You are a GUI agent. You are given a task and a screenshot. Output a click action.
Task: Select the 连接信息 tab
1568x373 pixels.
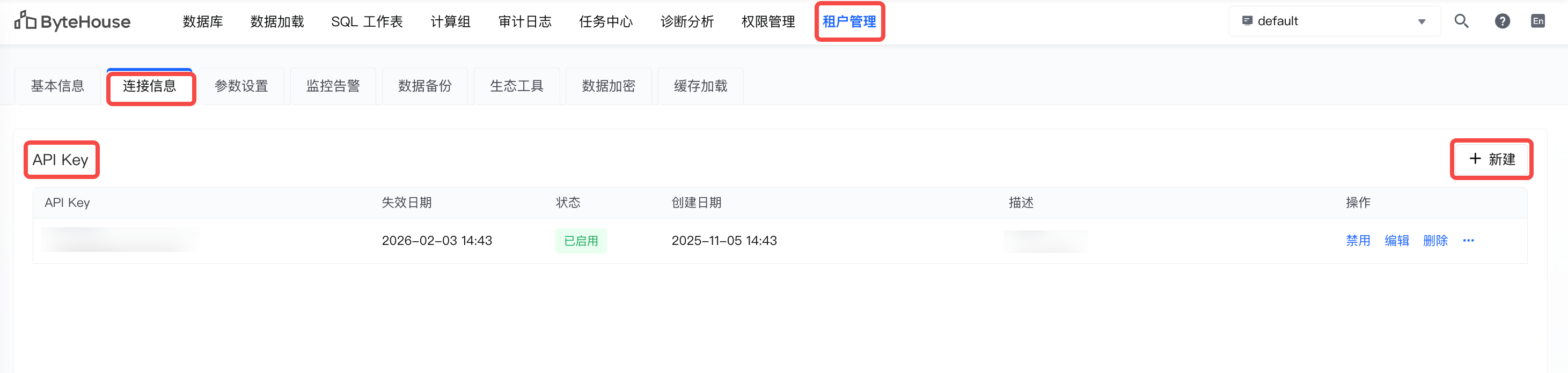[x=150, y=86]
